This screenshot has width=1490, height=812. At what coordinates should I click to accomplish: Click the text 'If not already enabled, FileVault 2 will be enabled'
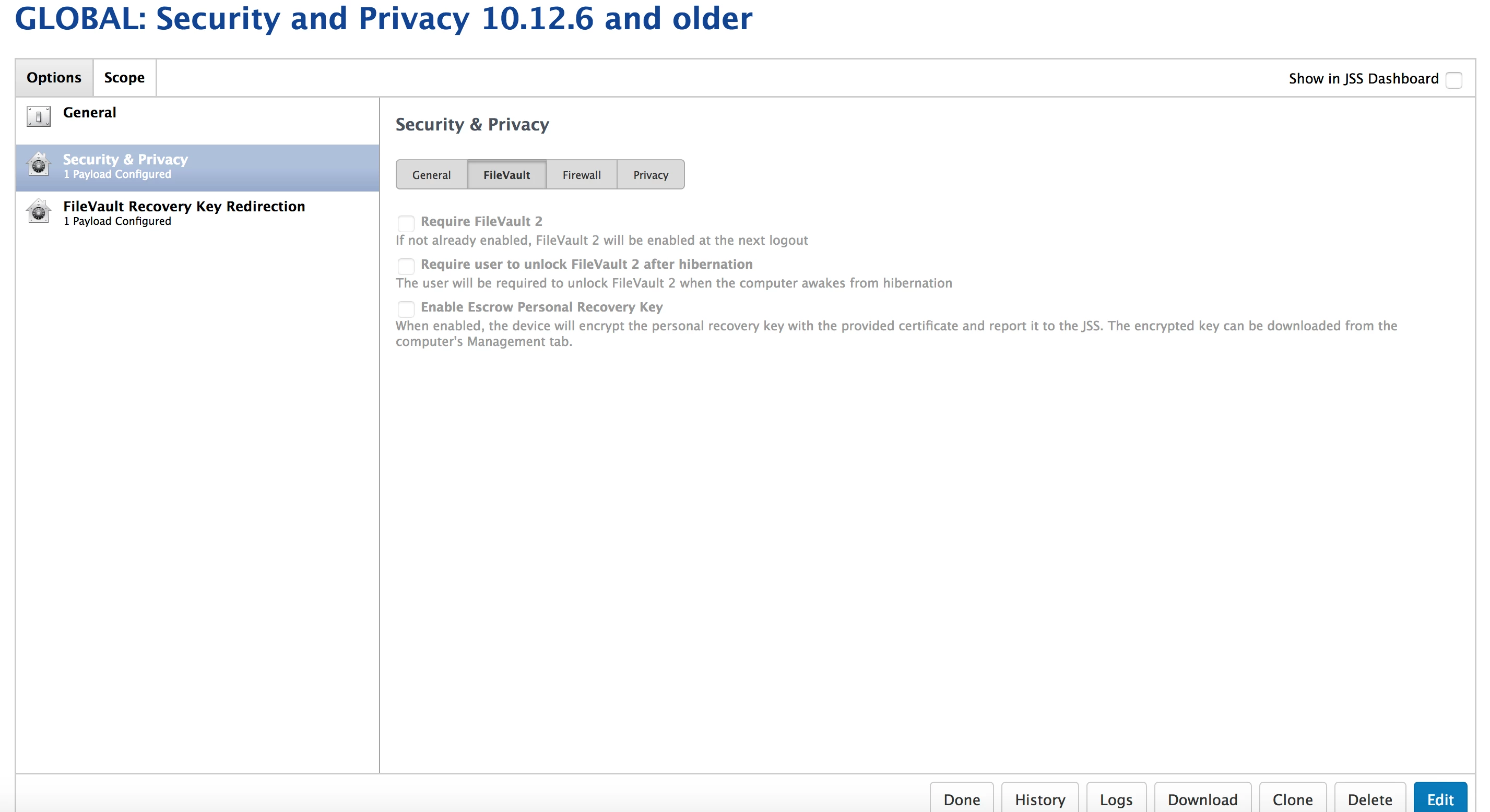click(x=601, y=240)
